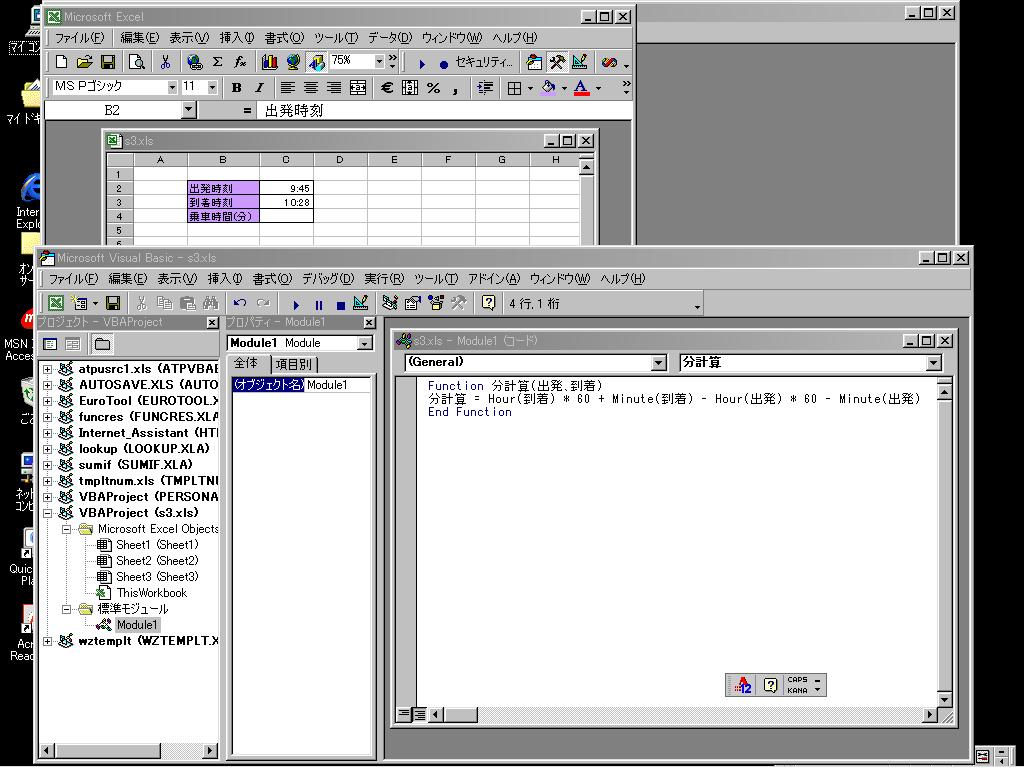Open the Paste Function fx icon

coord(240,62)
